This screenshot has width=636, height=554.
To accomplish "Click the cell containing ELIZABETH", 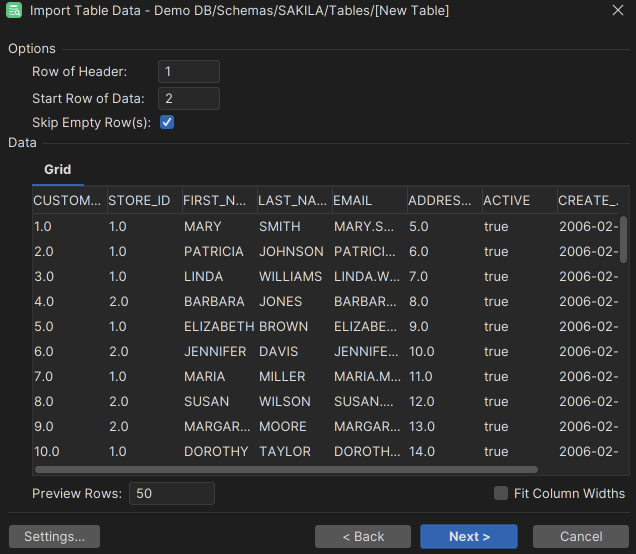I will coord(218,326).
